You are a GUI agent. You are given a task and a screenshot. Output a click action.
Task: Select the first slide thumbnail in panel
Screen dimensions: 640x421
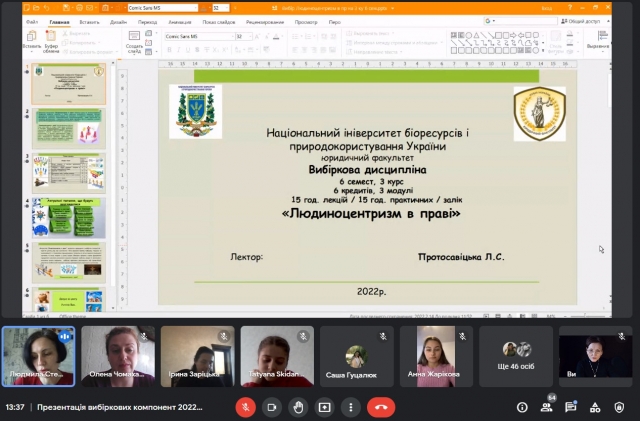tap(68, 84)
